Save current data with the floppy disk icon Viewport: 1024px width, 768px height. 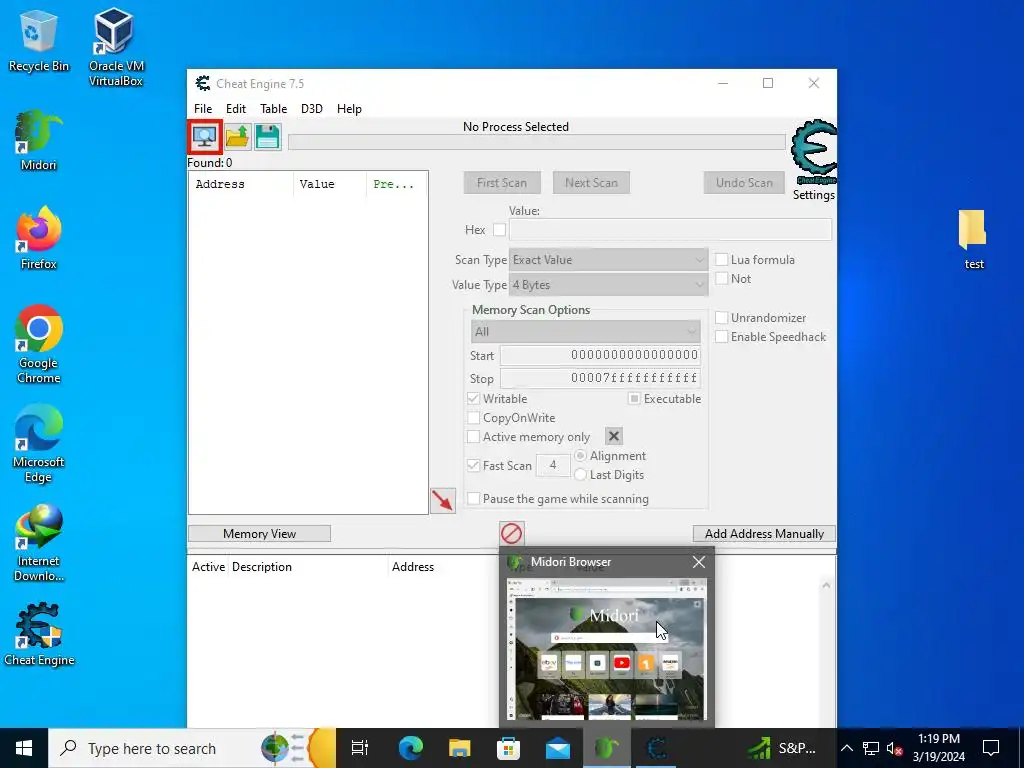coord(268,136)
